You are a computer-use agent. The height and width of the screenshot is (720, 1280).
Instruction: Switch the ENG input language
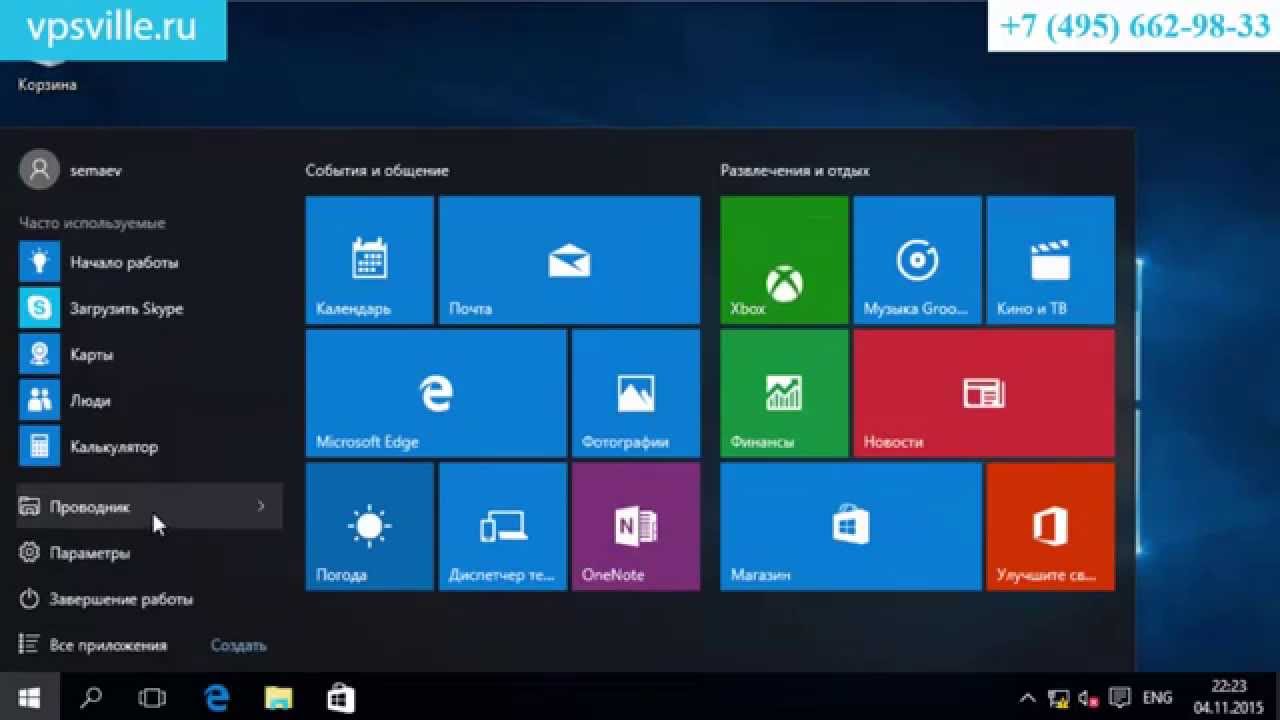point(1157,697)
